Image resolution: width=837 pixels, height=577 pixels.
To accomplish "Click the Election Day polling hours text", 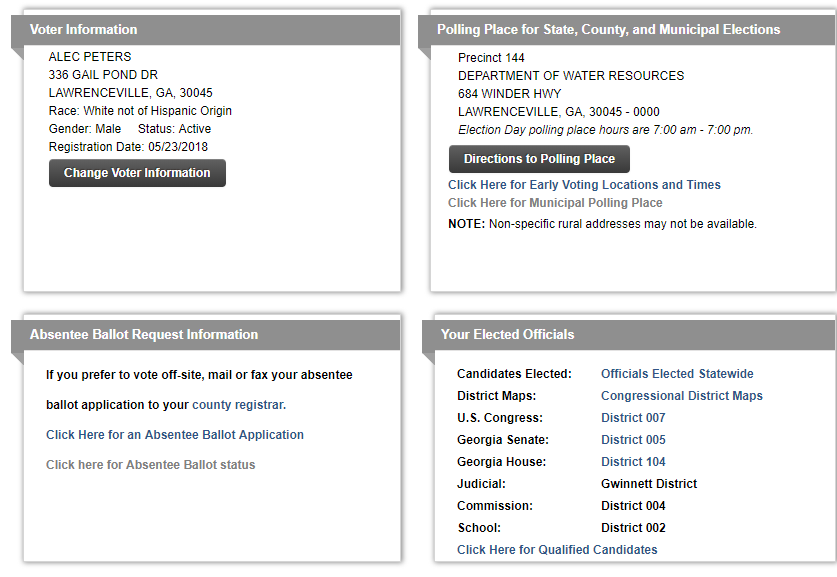I will point(605,130).
